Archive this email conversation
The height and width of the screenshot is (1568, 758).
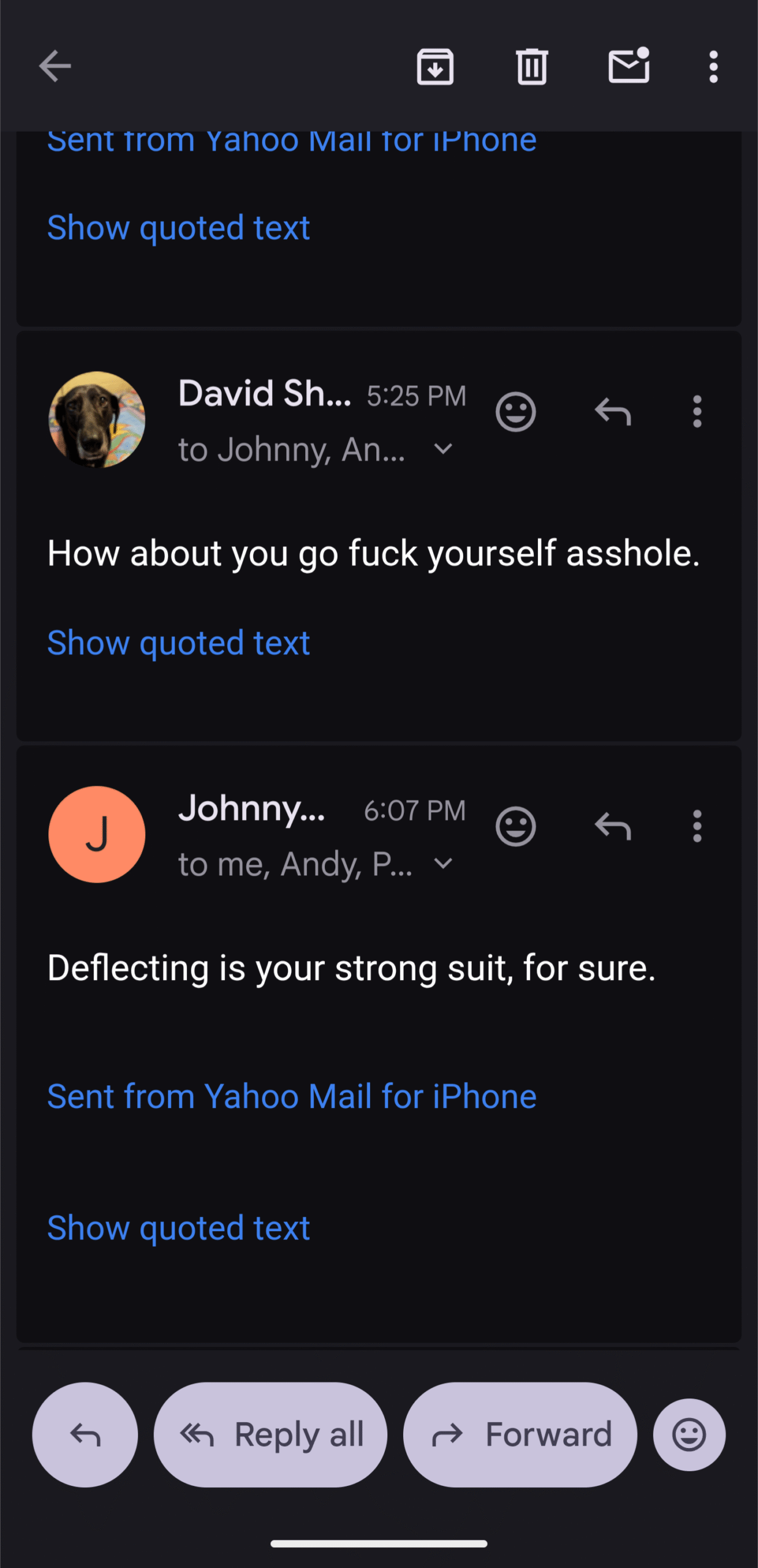435,66
